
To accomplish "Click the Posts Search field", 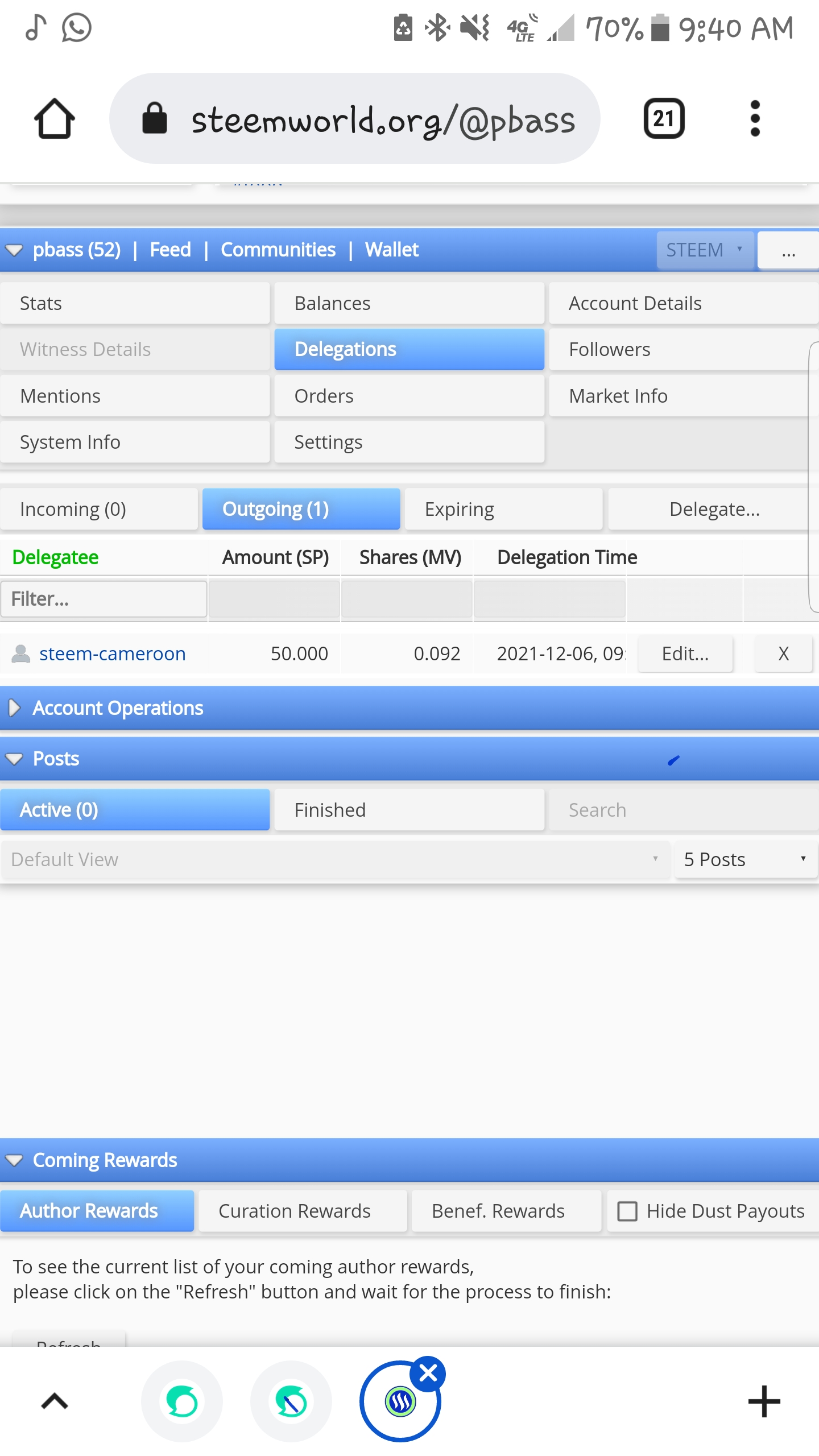I will pos(684,810).
